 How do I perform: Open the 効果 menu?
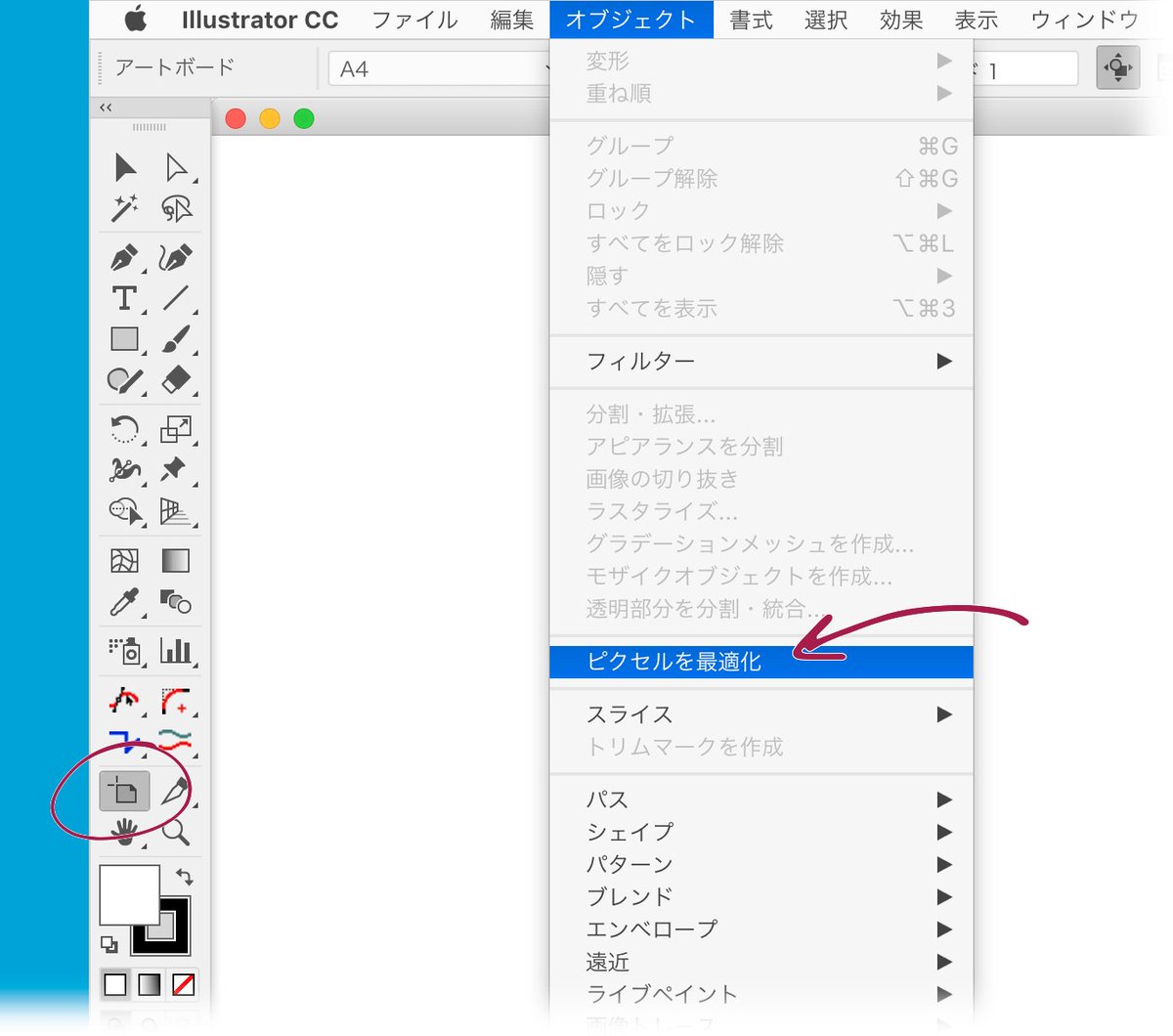(901, 20)
